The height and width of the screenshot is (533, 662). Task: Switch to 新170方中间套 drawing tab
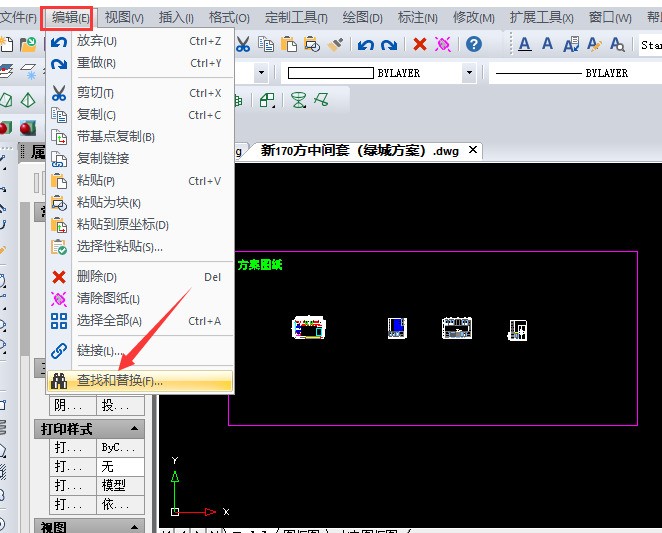tap(360, 150)
